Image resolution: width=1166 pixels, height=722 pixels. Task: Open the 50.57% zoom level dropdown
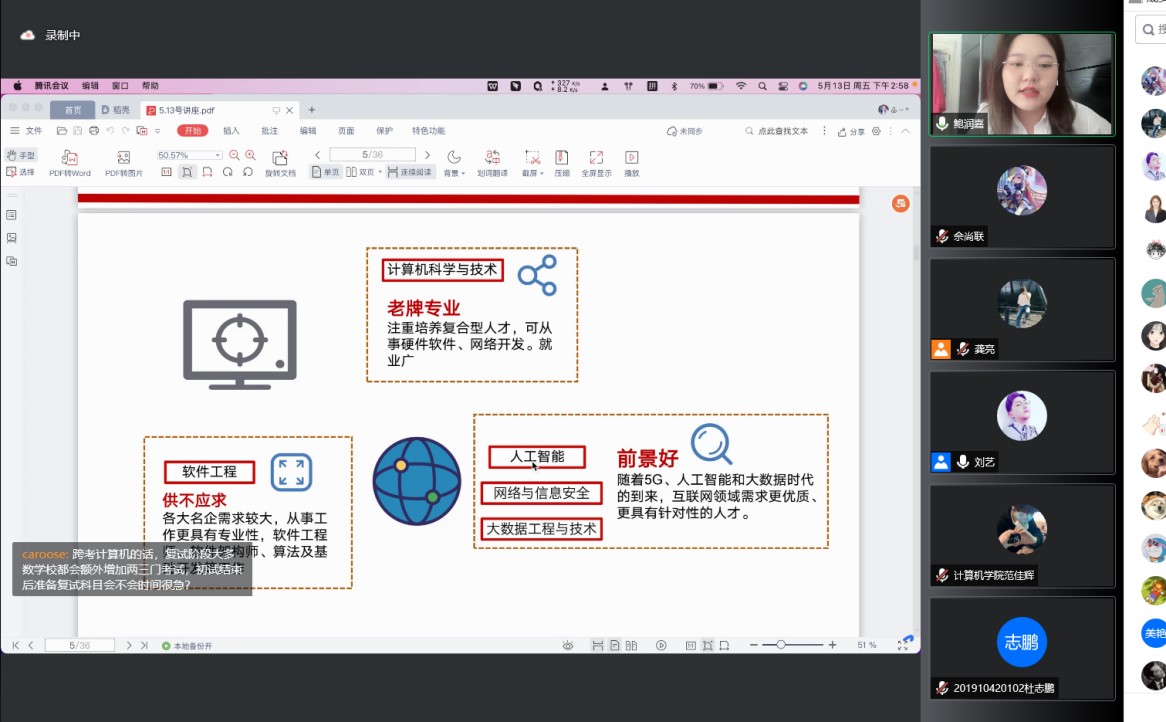pyautogui.click(x=218, y=156)
